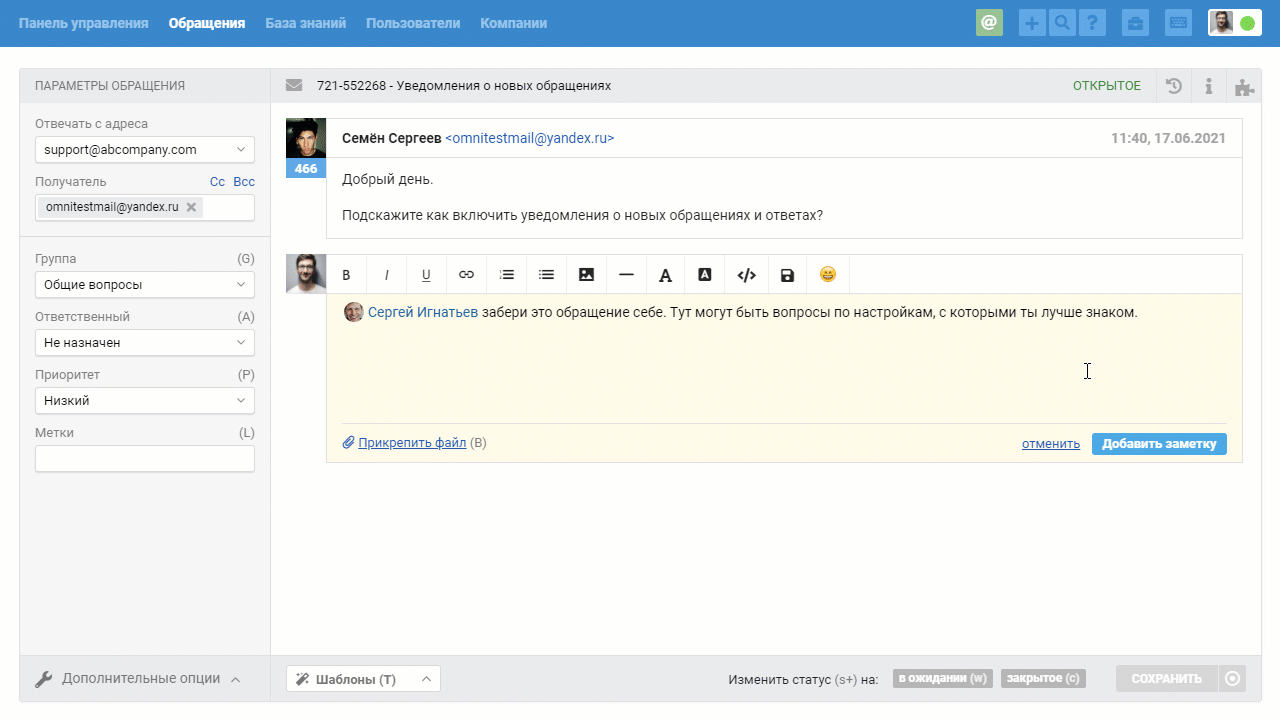Click the 'СОХРАНИТЬ' button
Image resolution: width=1280 pixels, height=720 pixels.
(x=1167, y=679)
